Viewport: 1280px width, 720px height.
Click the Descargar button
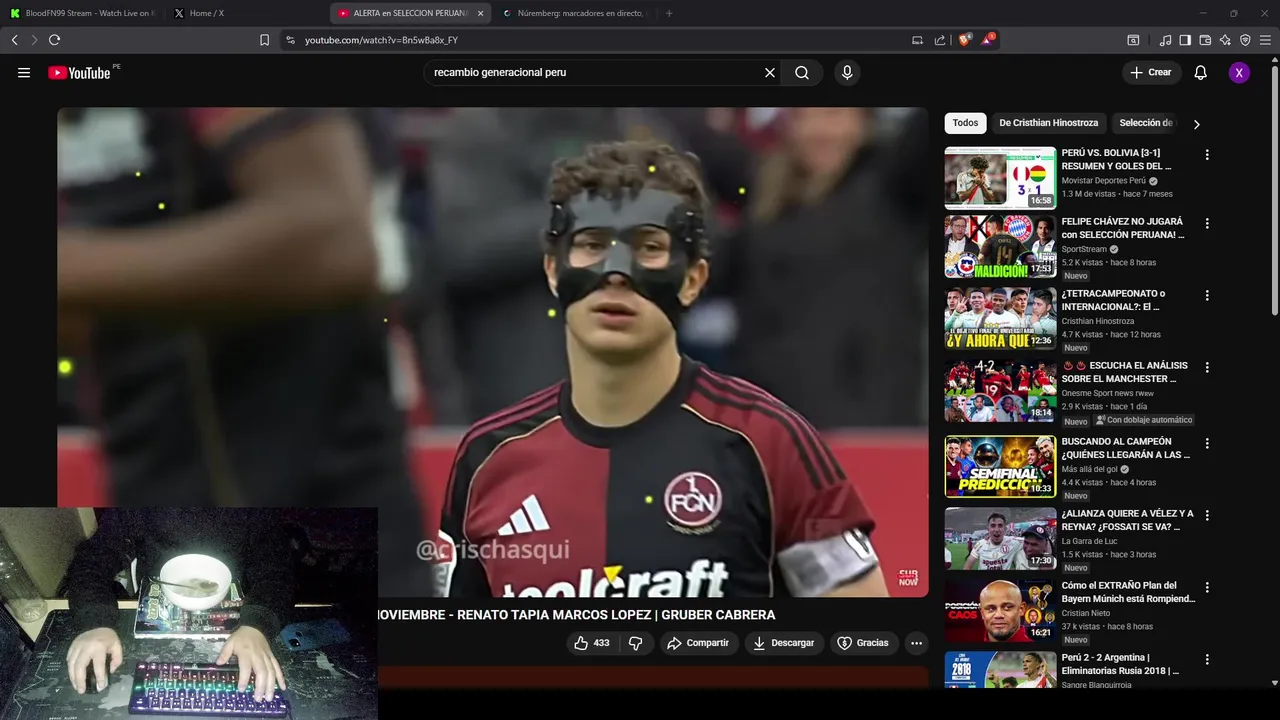point(784,643)
